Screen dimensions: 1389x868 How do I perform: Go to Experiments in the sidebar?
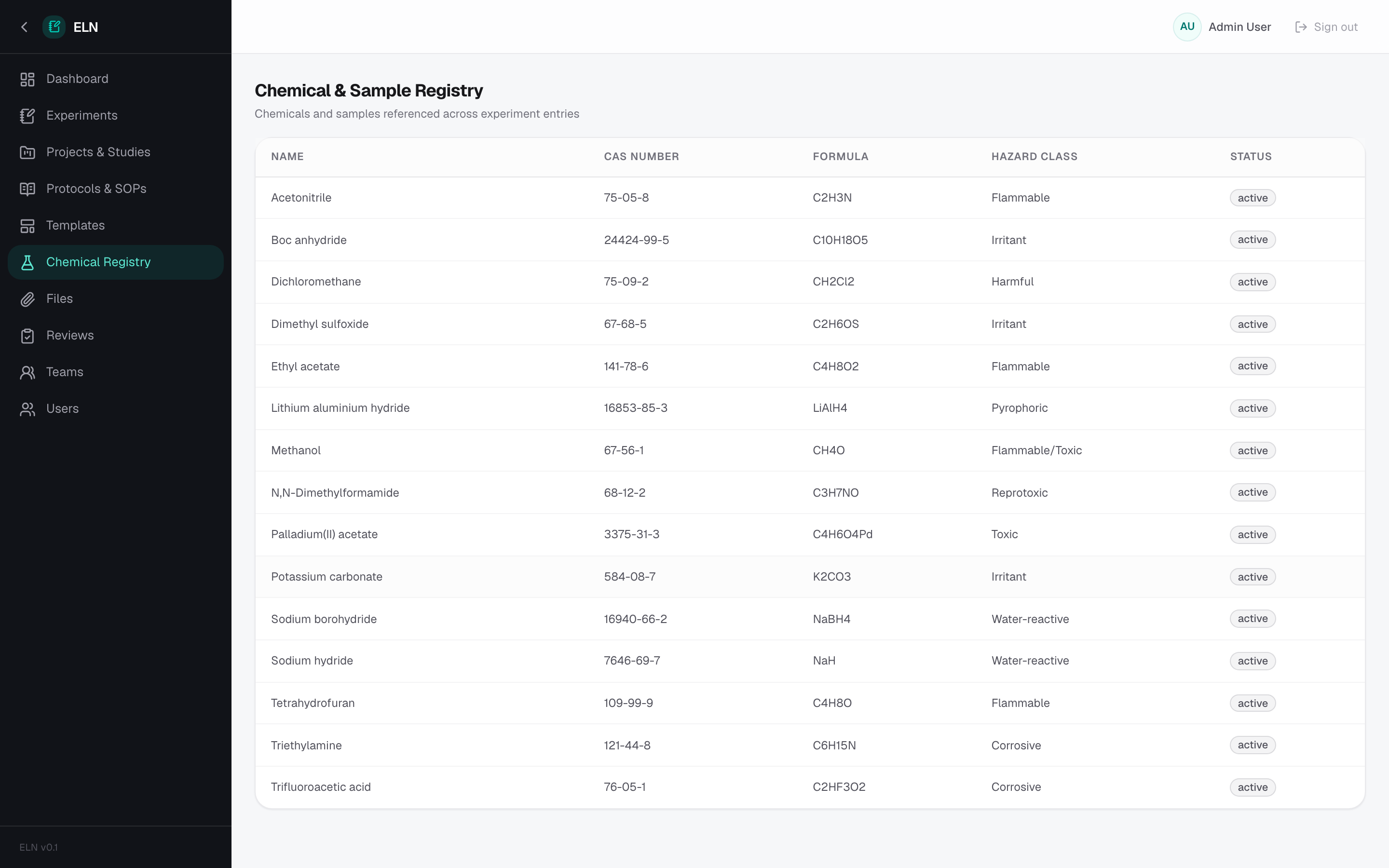(115, 116)
